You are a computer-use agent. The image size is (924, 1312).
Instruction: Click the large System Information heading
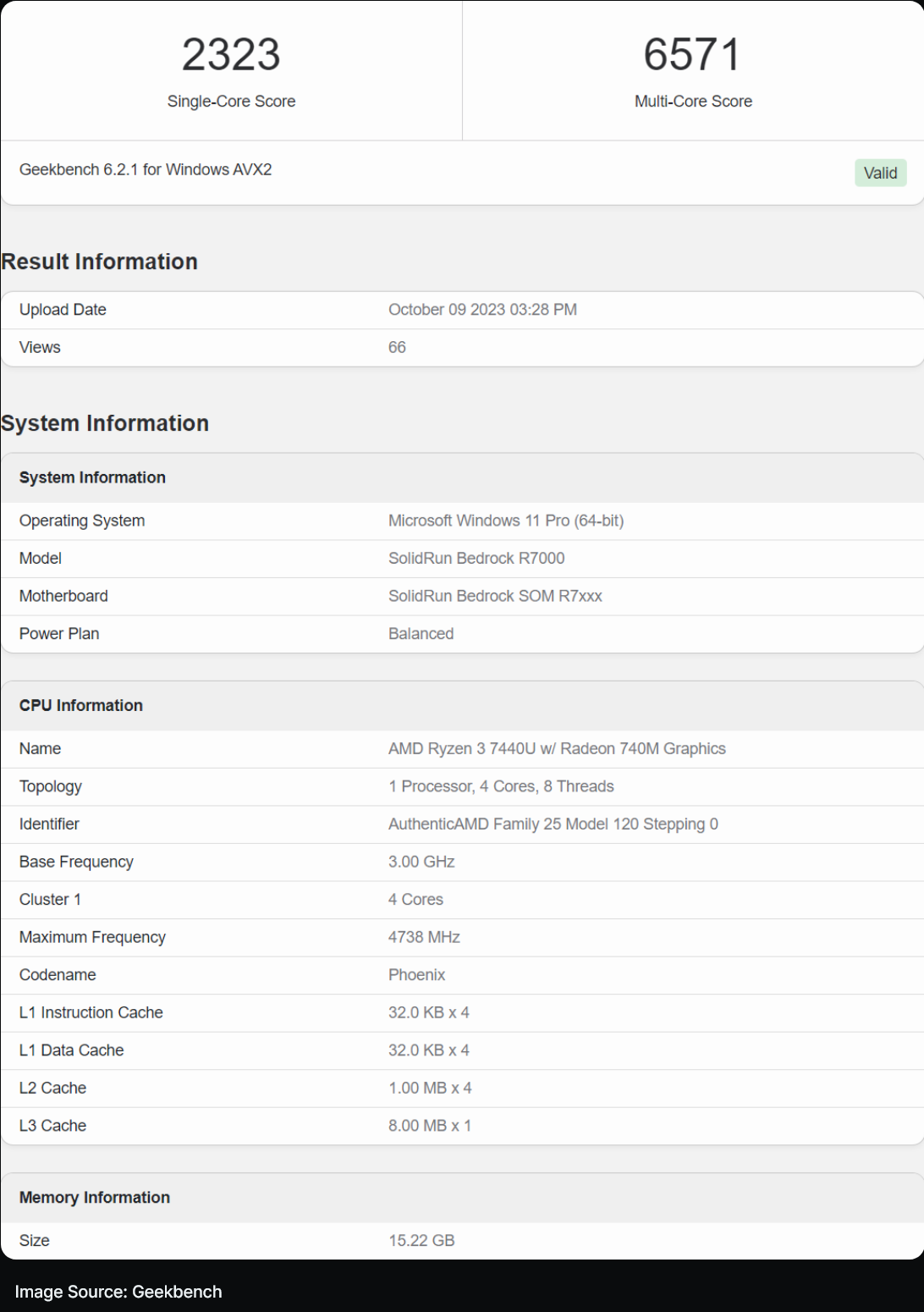[x=105, y=423]
